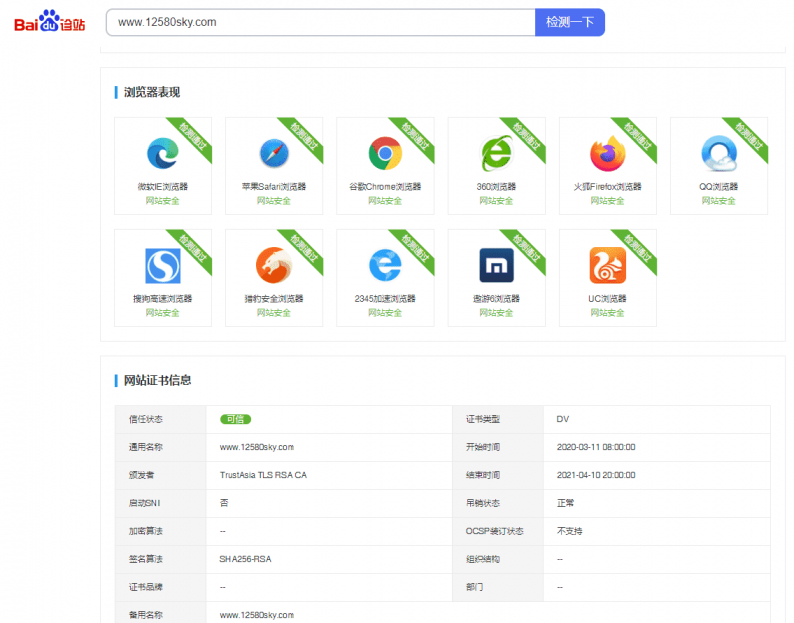
Task: Click 360浏览器 label text
Action: (x=496, y=187)
